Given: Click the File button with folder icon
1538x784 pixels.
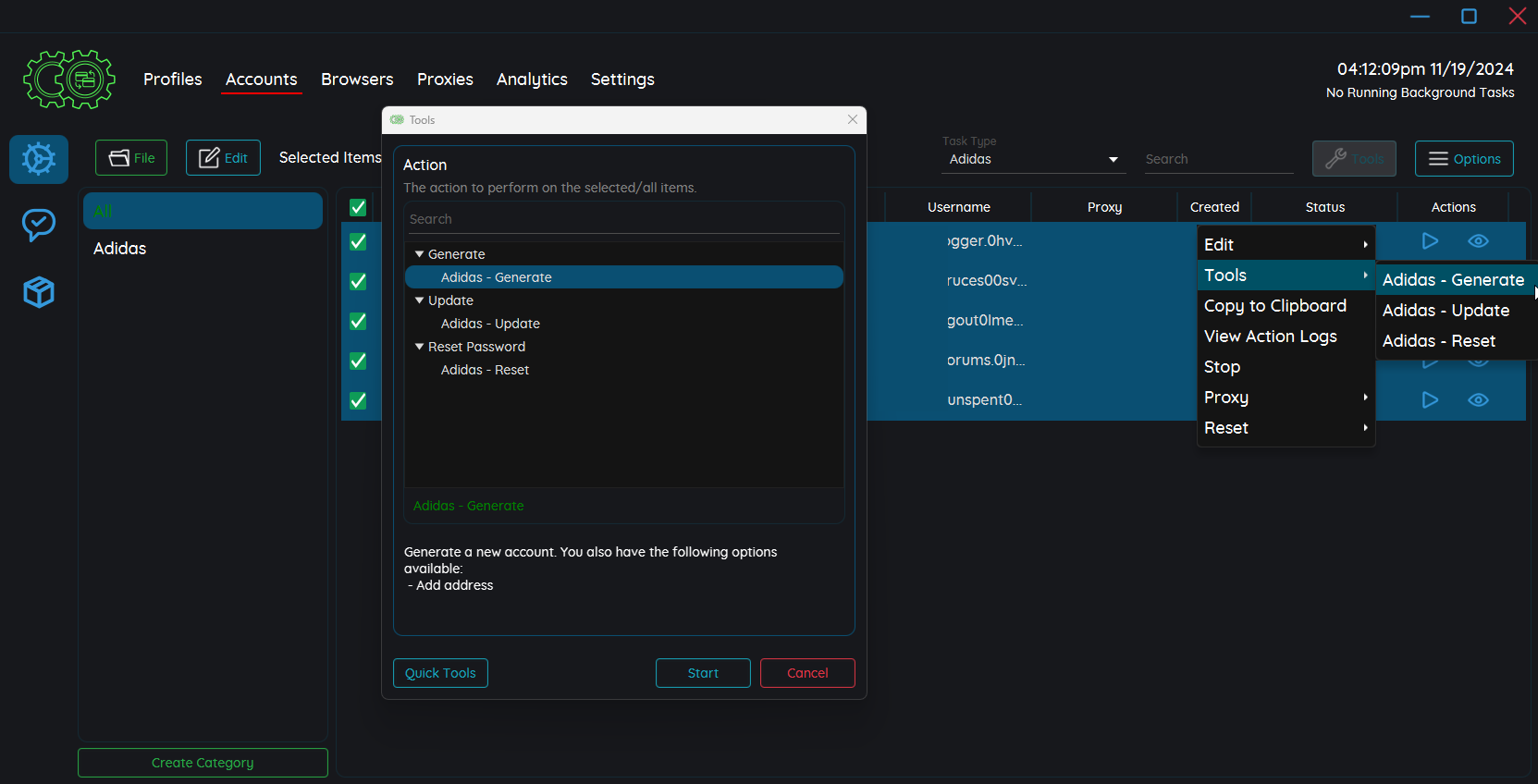Looking at the screenshot, I should click(x=131, y=158).
